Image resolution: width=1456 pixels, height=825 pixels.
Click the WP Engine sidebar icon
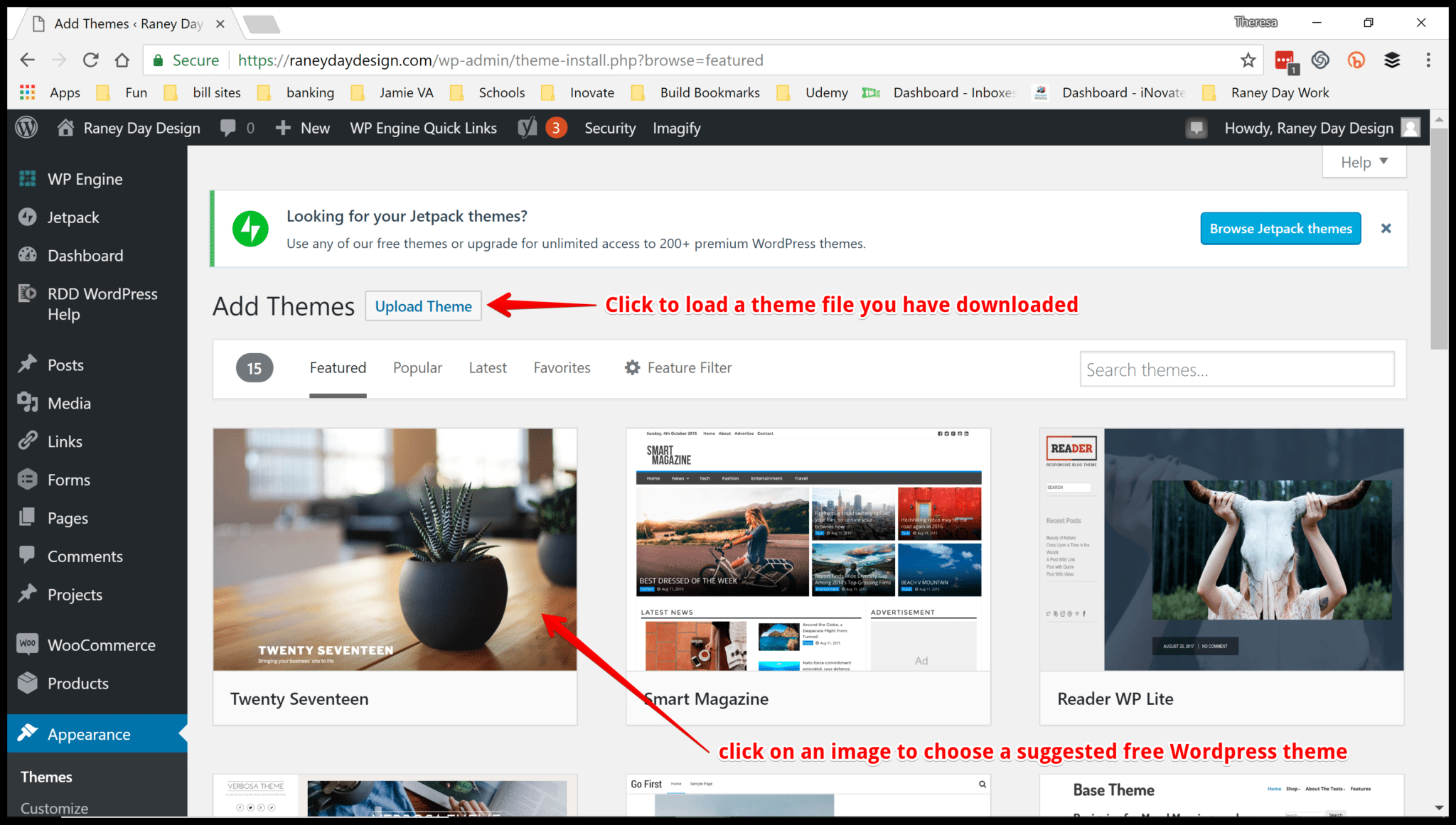[x=28, y=179]
